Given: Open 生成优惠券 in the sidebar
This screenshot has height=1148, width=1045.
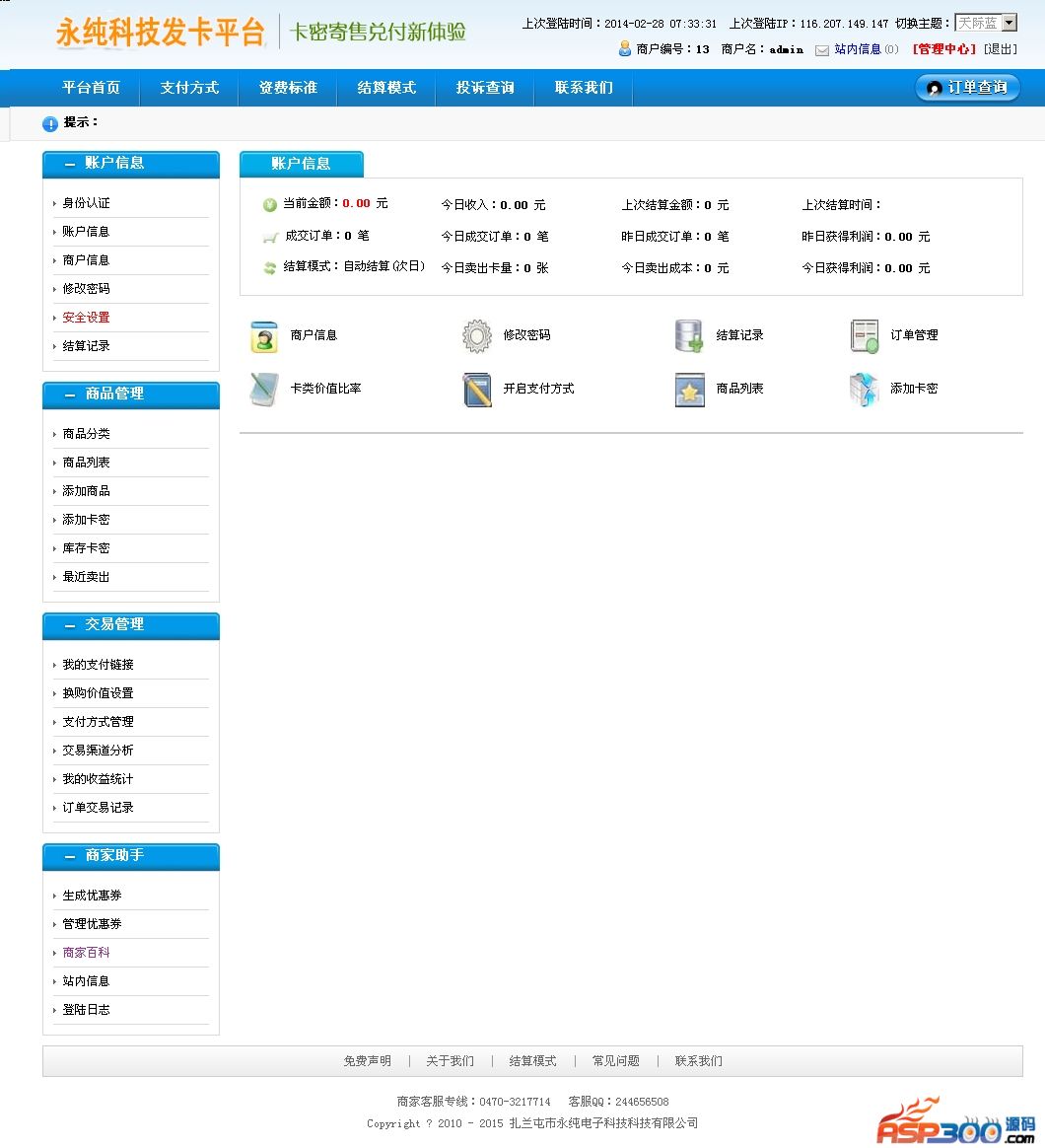Looking at the screenshot, I should (93, 895).
